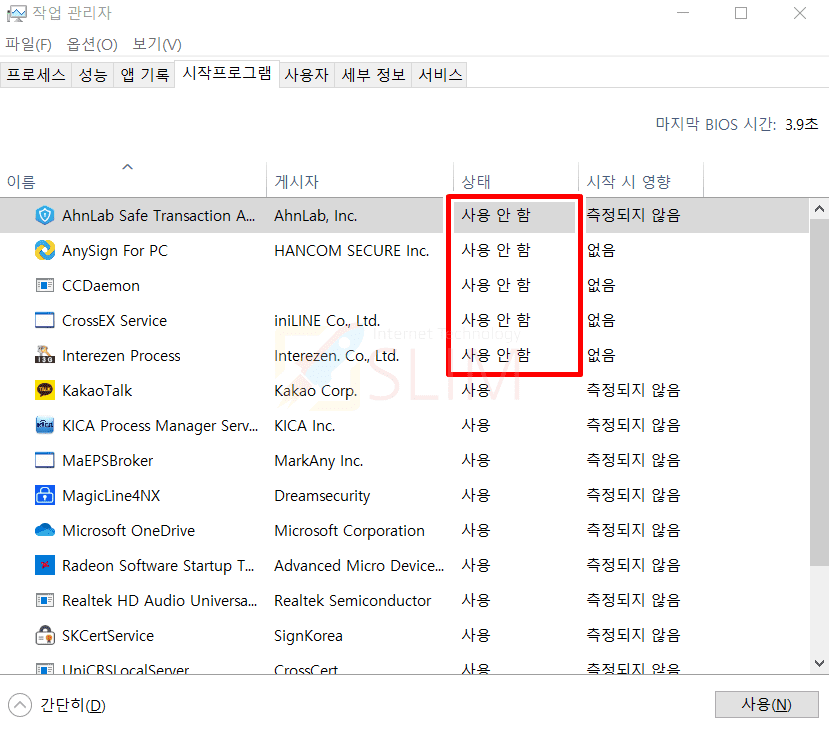Select the MagicLine4NX entry
The height and width of the screenshot is (735, 829).
pyautogui.click(x=111, y=495)
